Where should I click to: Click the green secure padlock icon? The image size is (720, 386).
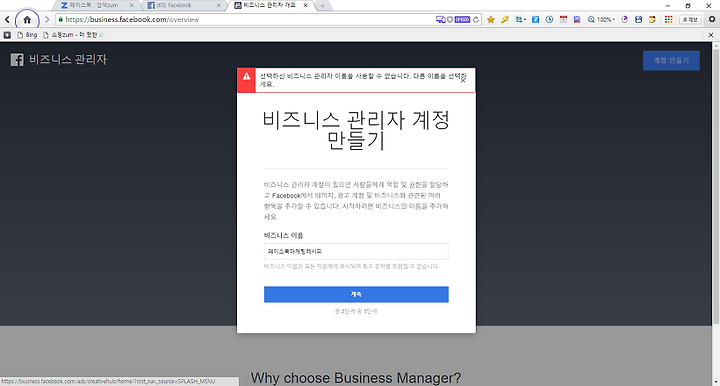60,19
